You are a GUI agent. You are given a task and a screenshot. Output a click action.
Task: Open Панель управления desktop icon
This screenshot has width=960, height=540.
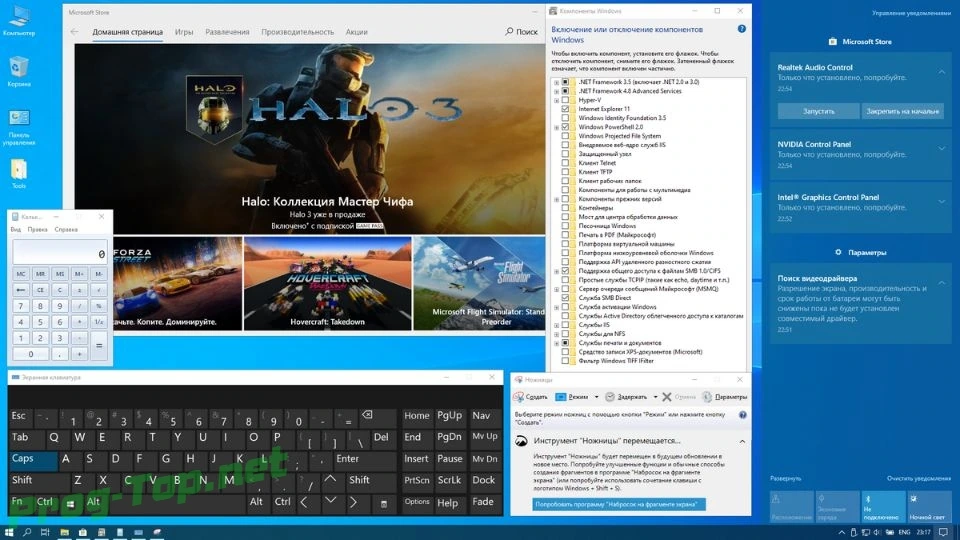19,127
